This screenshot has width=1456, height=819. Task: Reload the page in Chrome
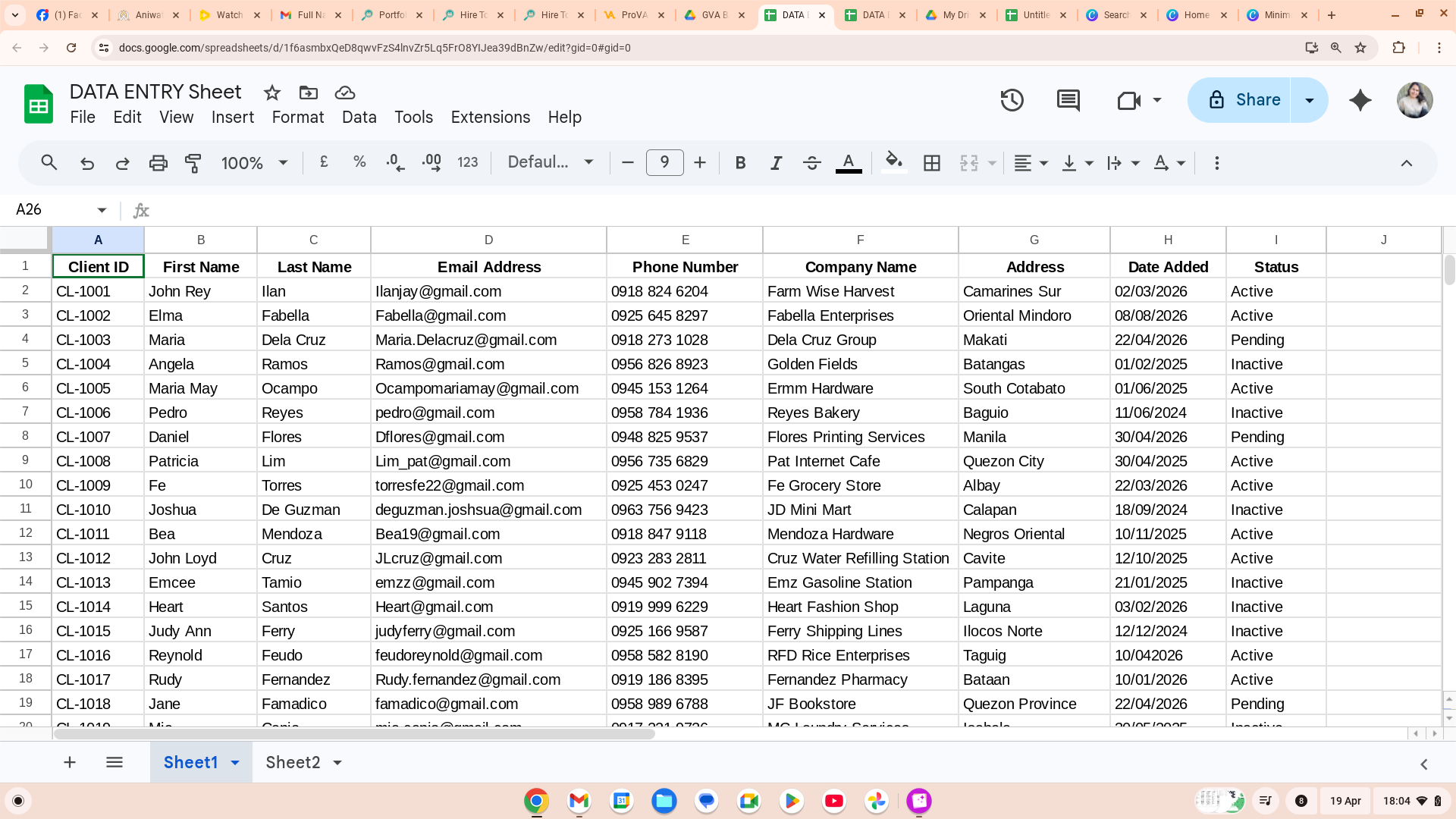71,48
